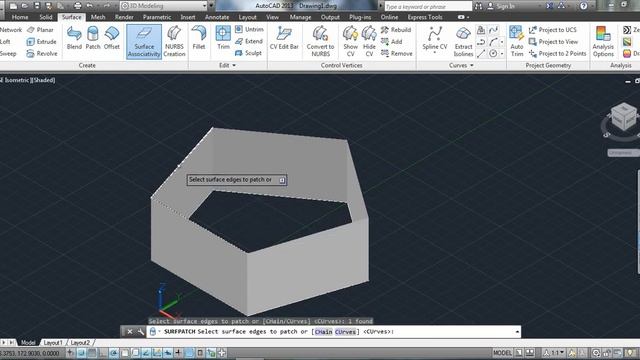Click Add control vertices

point(391,42)
